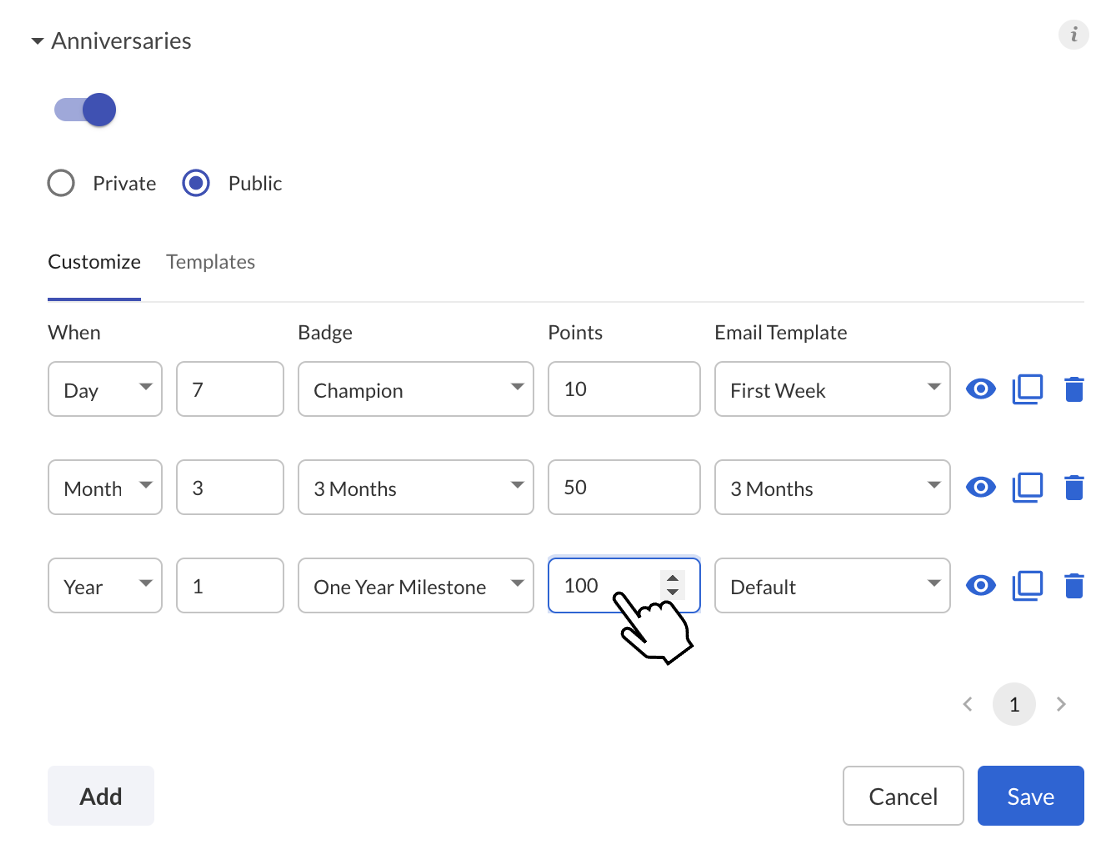The height and width of the screenshot is (856, 1106).
Task: Increase the 100 points stepper value
Action: click(673, 578)
